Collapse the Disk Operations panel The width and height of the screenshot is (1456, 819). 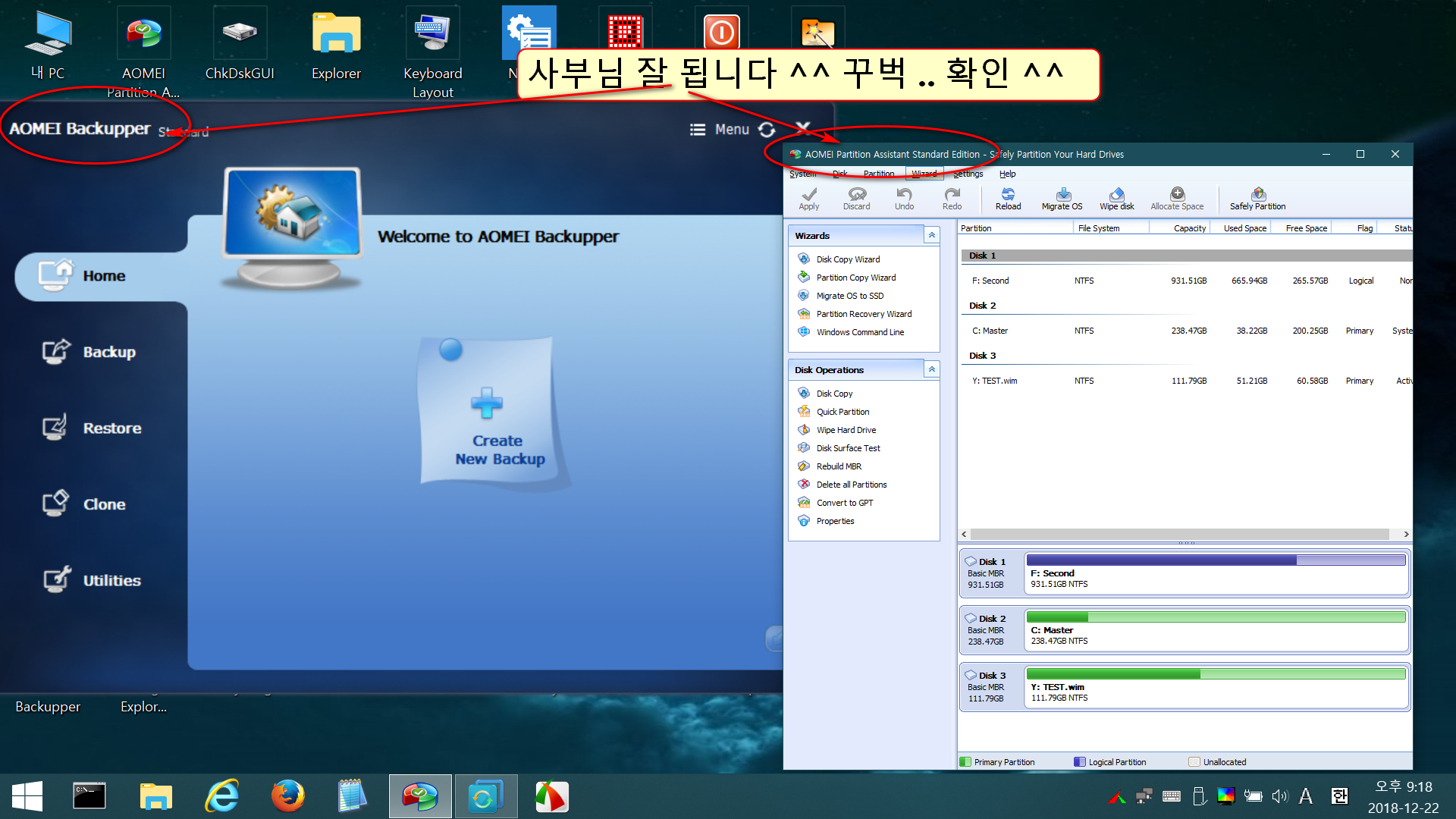(932, 370)
